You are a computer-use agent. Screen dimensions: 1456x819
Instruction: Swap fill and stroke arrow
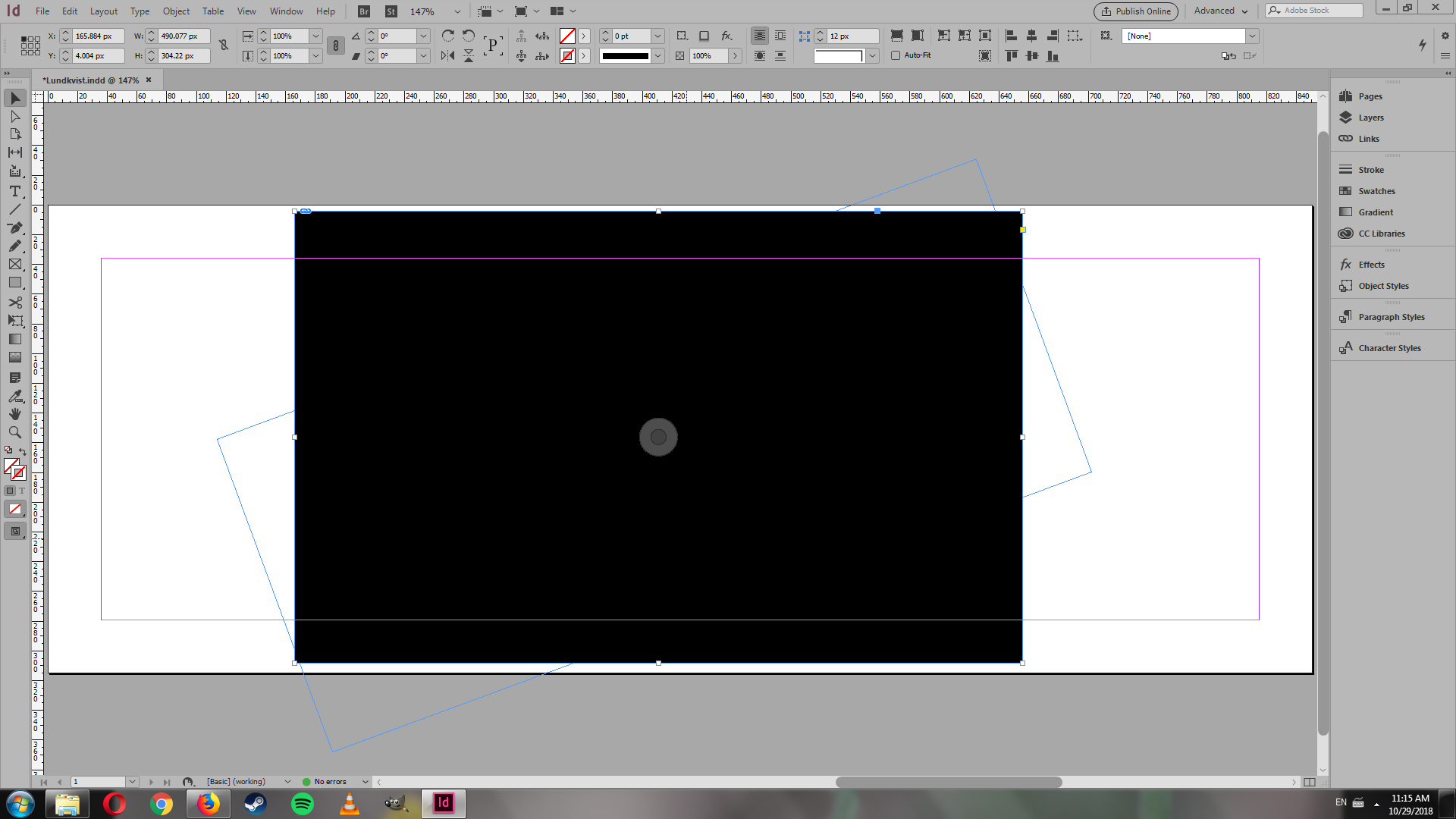pos(23,451)
